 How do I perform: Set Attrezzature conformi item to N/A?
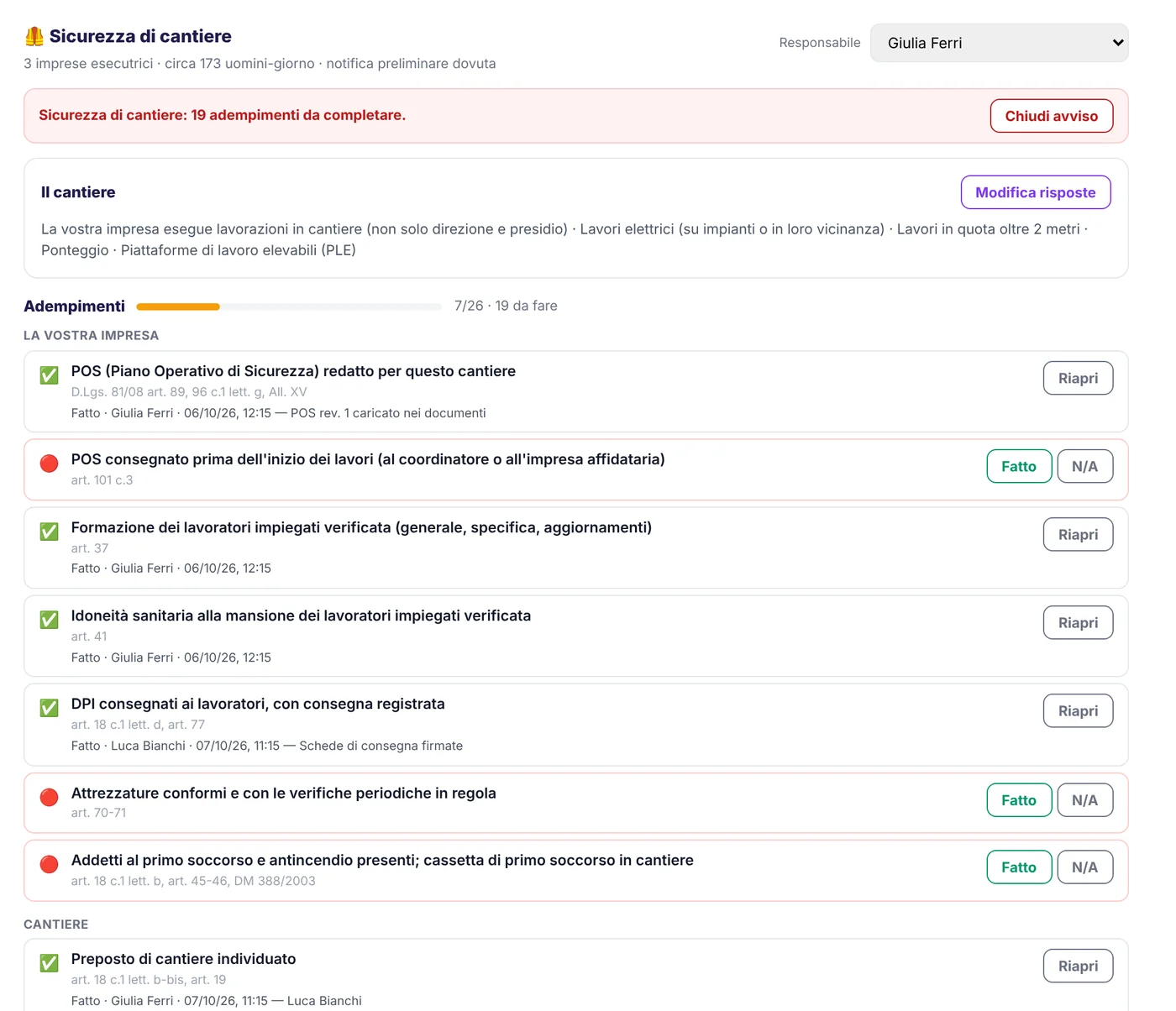pyautogui.click(x=1085, y=799)
